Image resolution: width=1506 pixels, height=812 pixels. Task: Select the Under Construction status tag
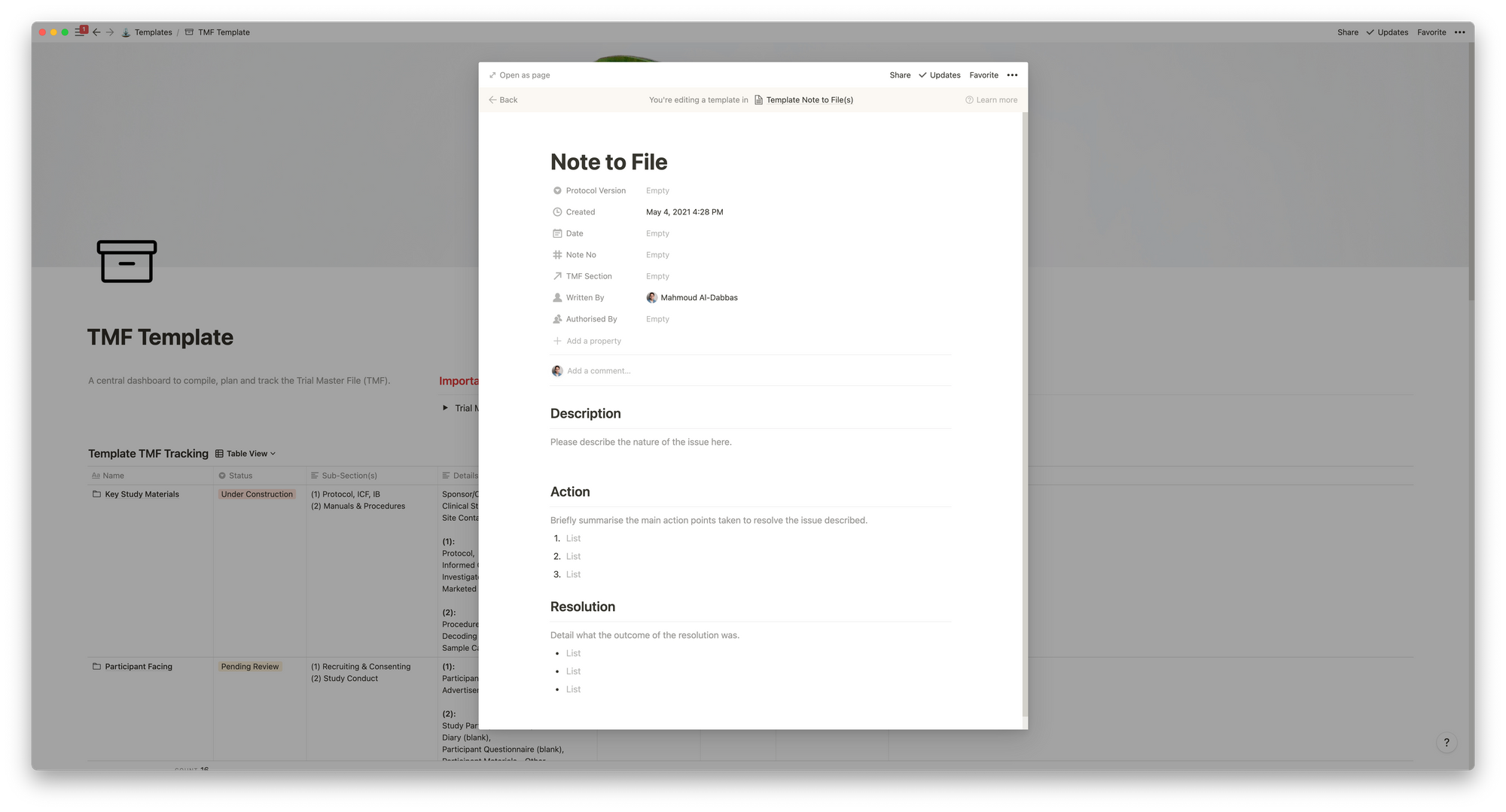point(257,494)
